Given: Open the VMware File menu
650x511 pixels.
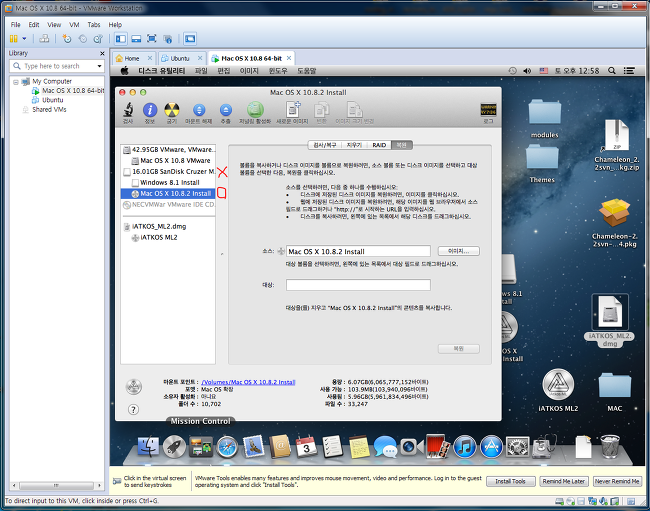Looking at the screenshot, I should (15, 25).
